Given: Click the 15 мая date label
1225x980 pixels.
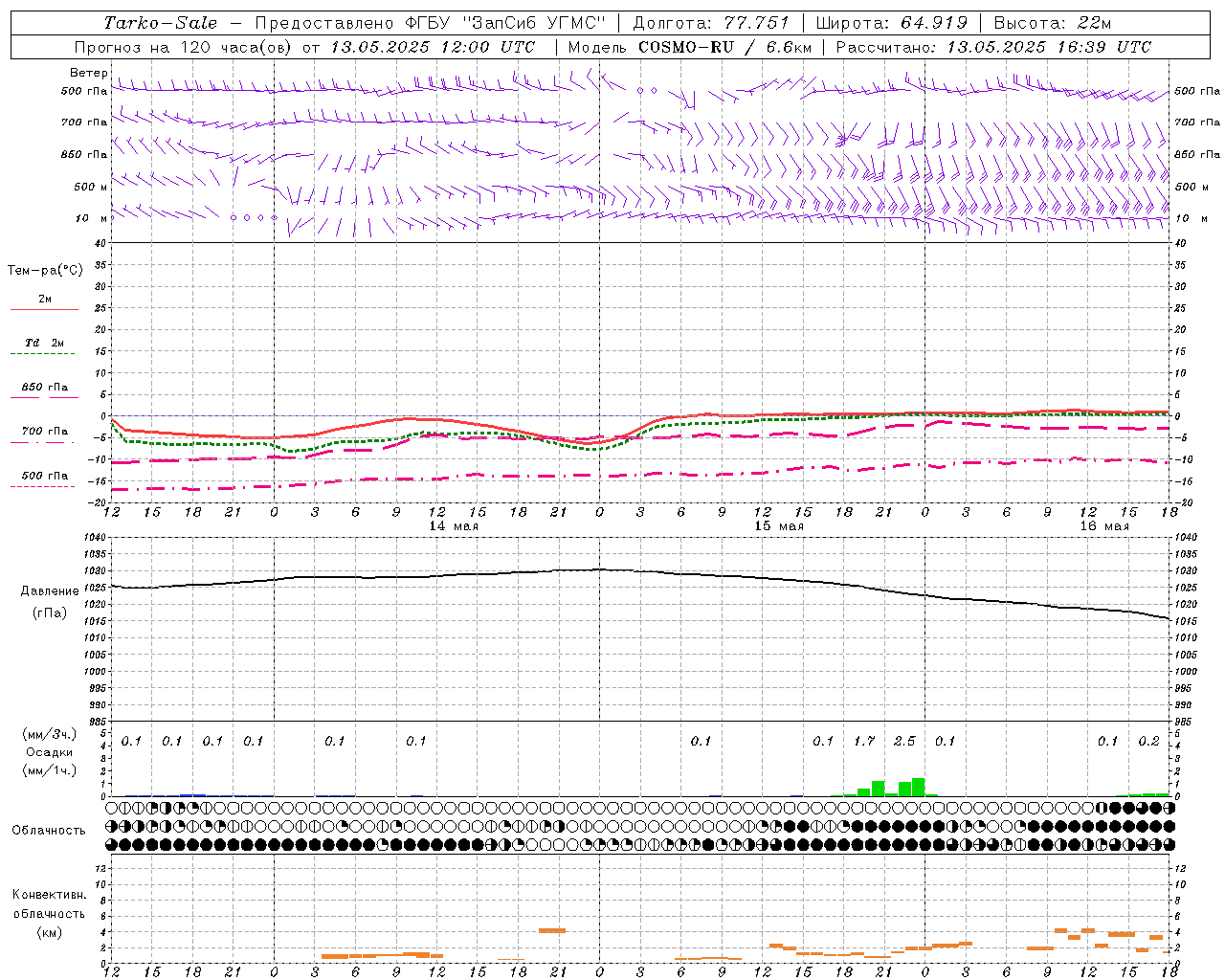Looking at the screenshot, I should 778,526.
